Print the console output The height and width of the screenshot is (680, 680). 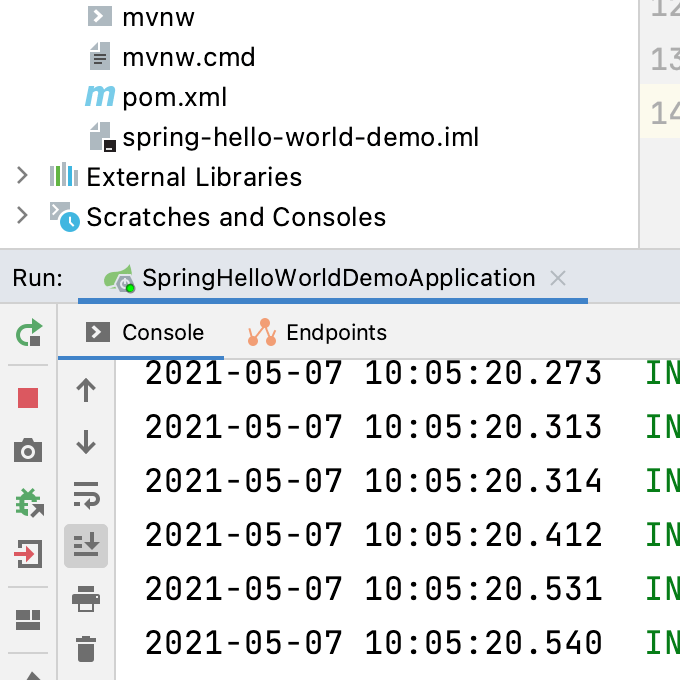(86, 599)
